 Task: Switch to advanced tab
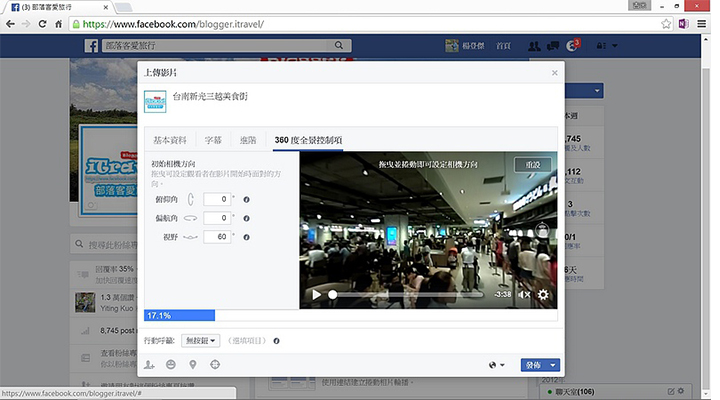point(248,140)
